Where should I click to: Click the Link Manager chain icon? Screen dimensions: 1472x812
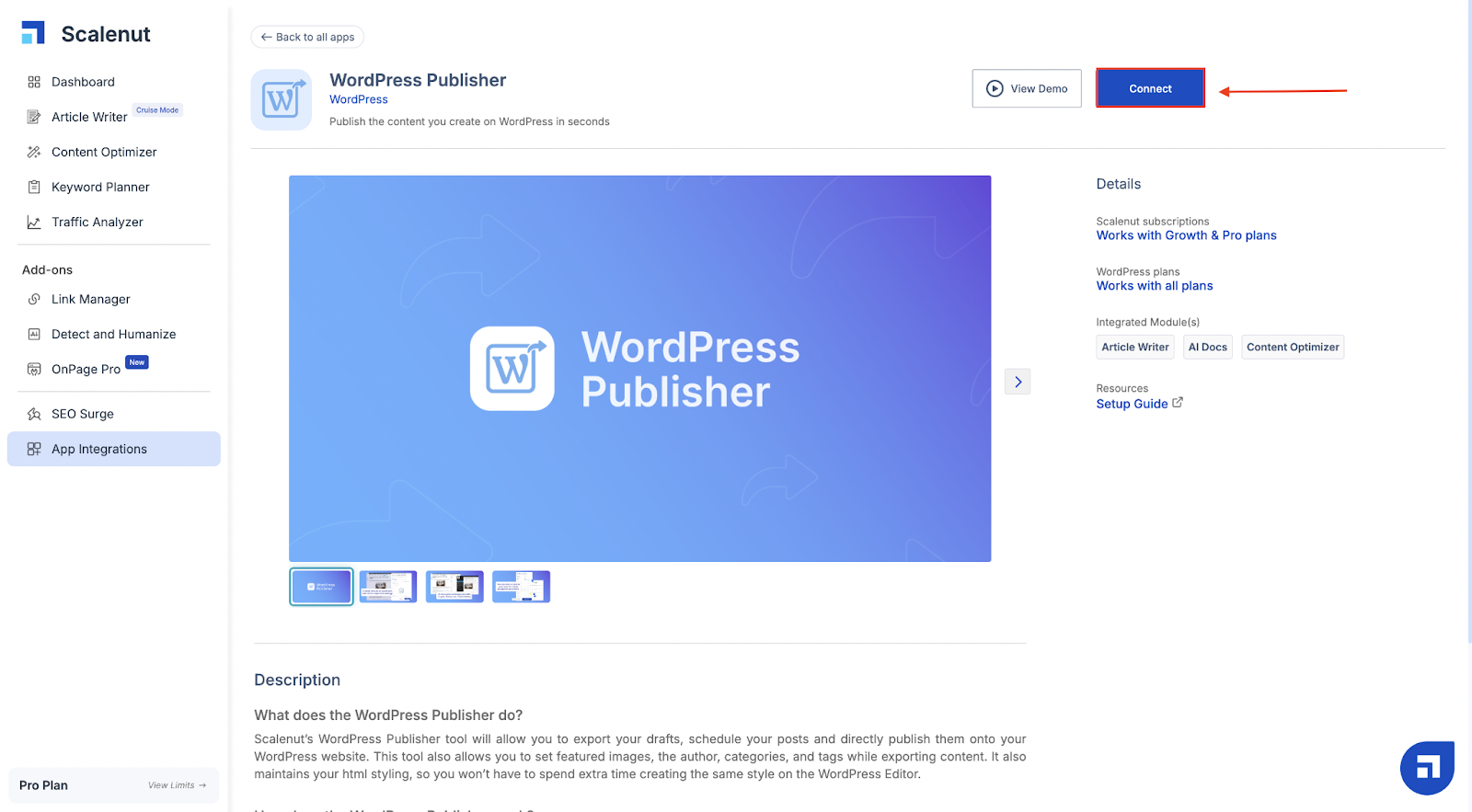tap(34, 299)
